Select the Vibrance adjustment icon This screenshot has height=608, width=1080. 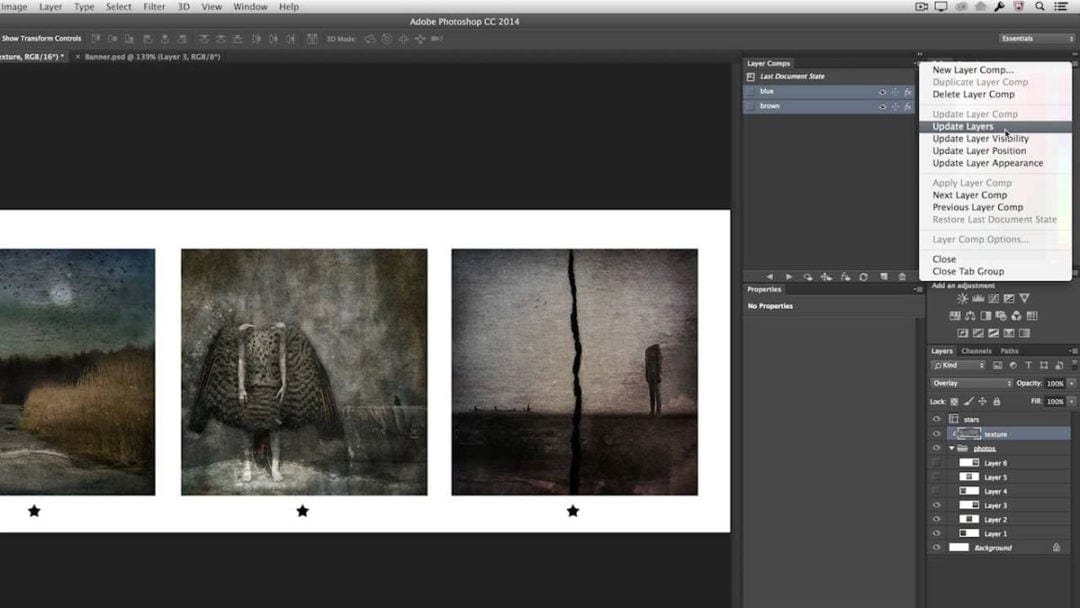click(1023, 298)
